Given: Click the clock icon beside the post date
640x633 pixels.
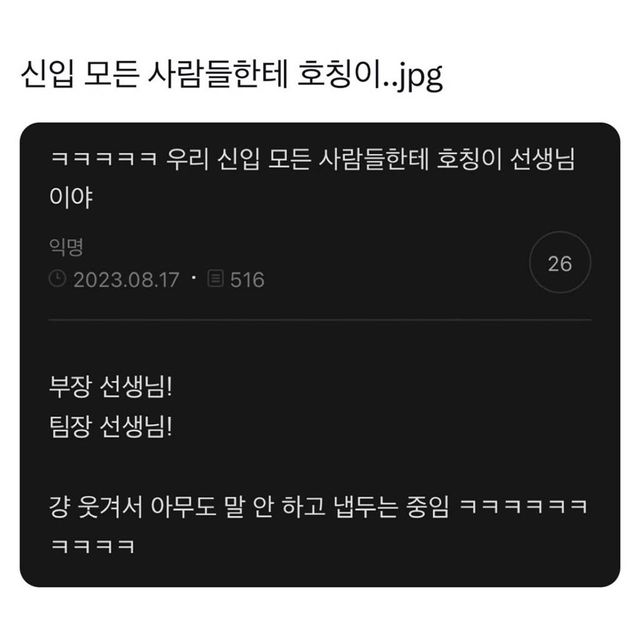Looking at the screenshot, I should [x=57, y=279].
